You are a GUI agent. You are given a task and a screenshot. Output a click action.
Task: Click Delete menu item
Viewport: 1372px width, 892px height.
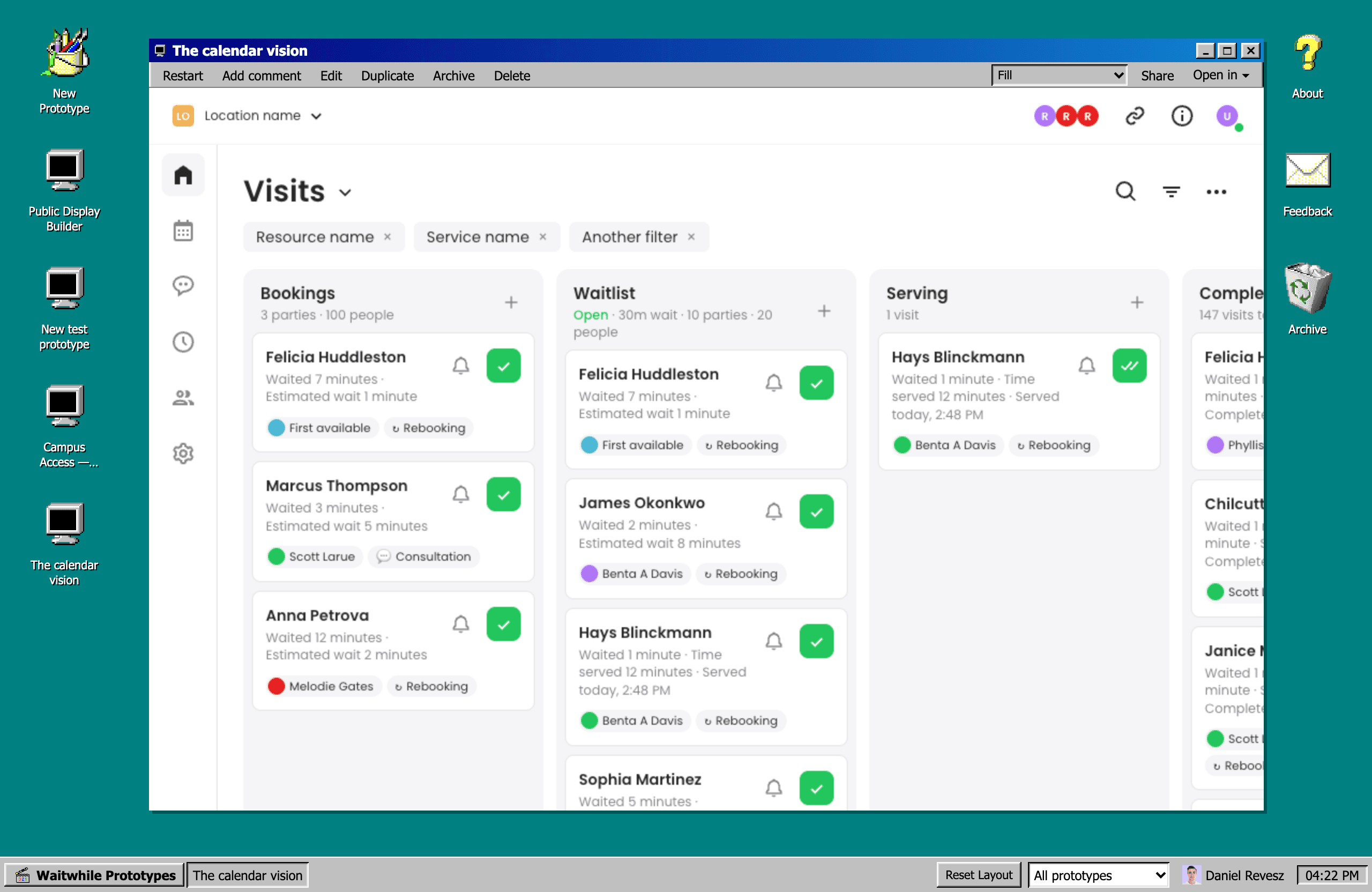click(511, 76)
